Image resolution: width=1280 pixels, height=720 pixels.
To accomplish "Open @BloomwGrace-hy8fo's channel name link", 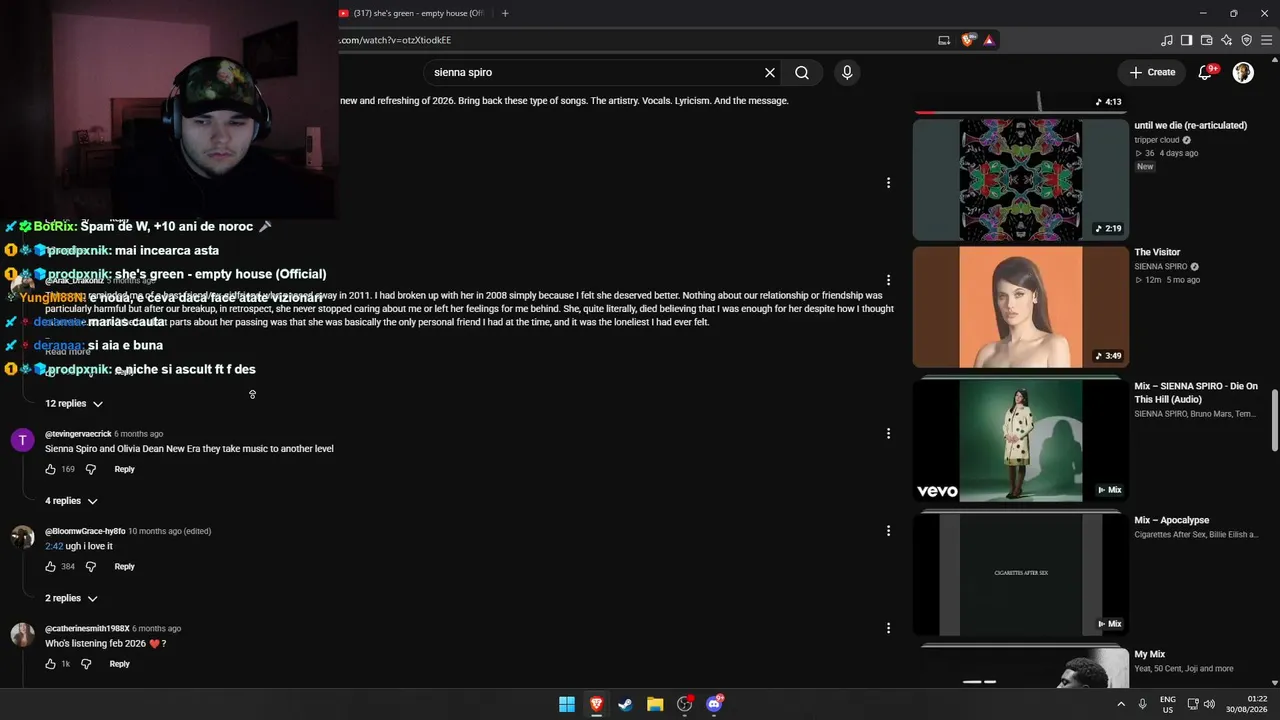I will tap(85, 531).
